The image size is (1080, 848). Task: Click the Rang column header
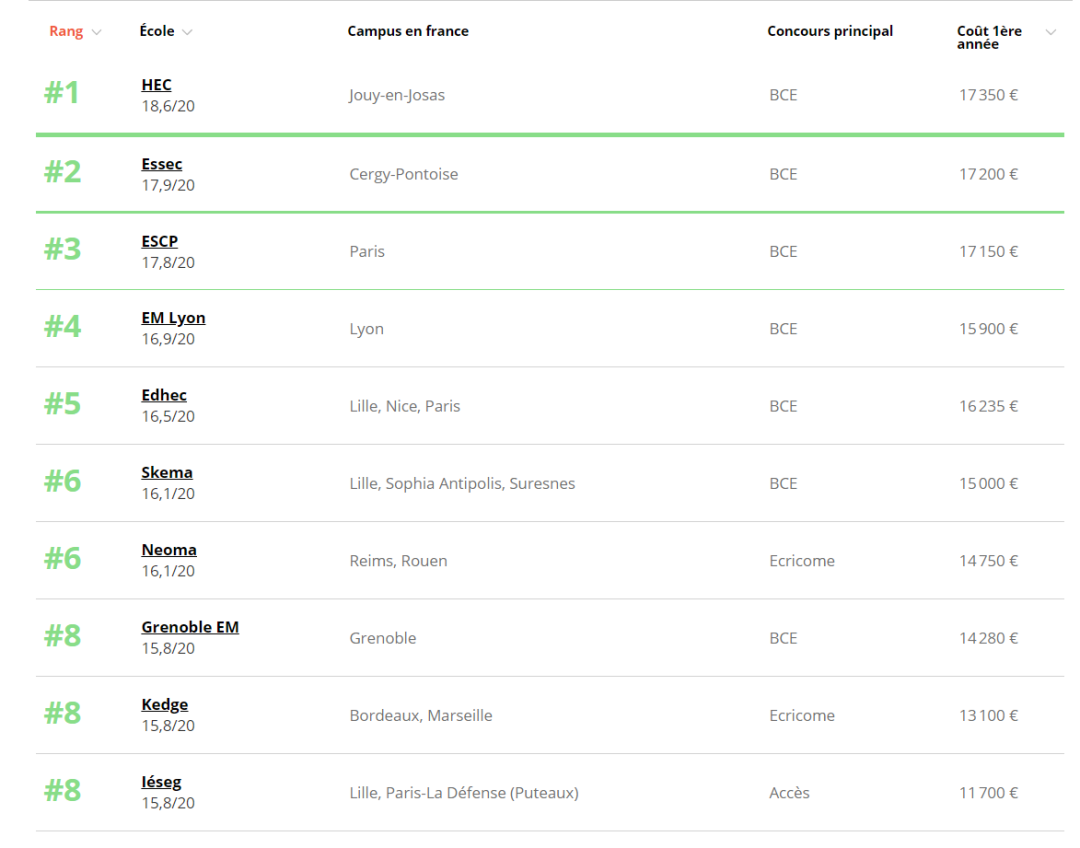(66, 32)
